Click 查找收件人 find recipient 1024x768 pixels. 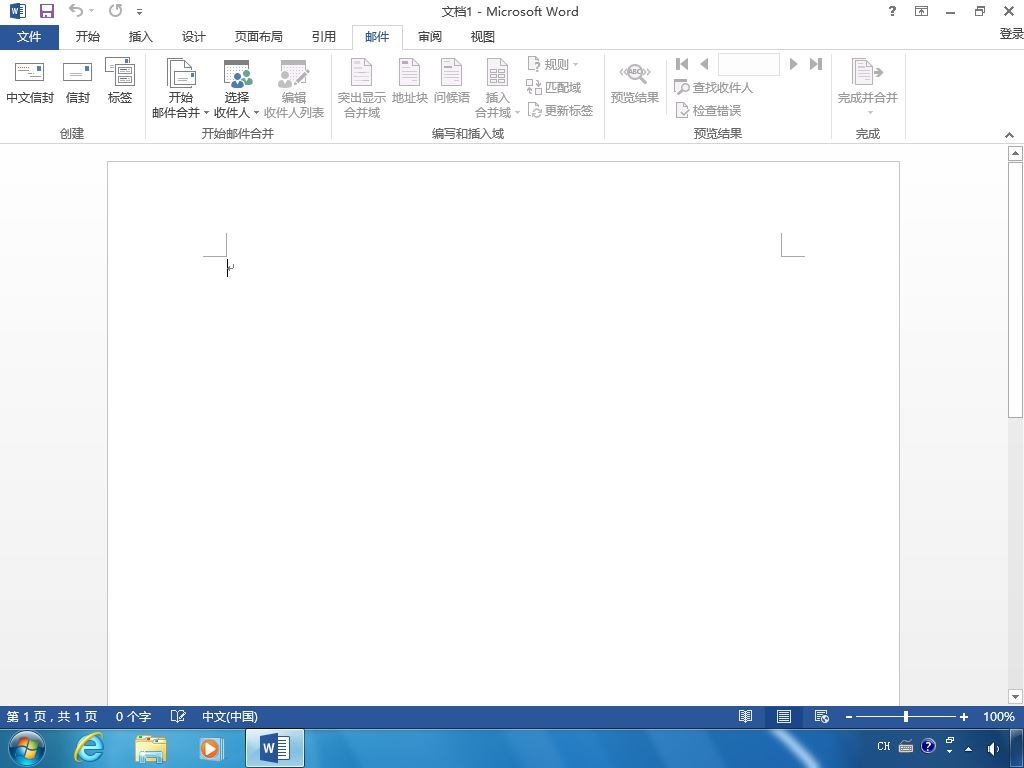pyautogui.click(x=713, y=87)
